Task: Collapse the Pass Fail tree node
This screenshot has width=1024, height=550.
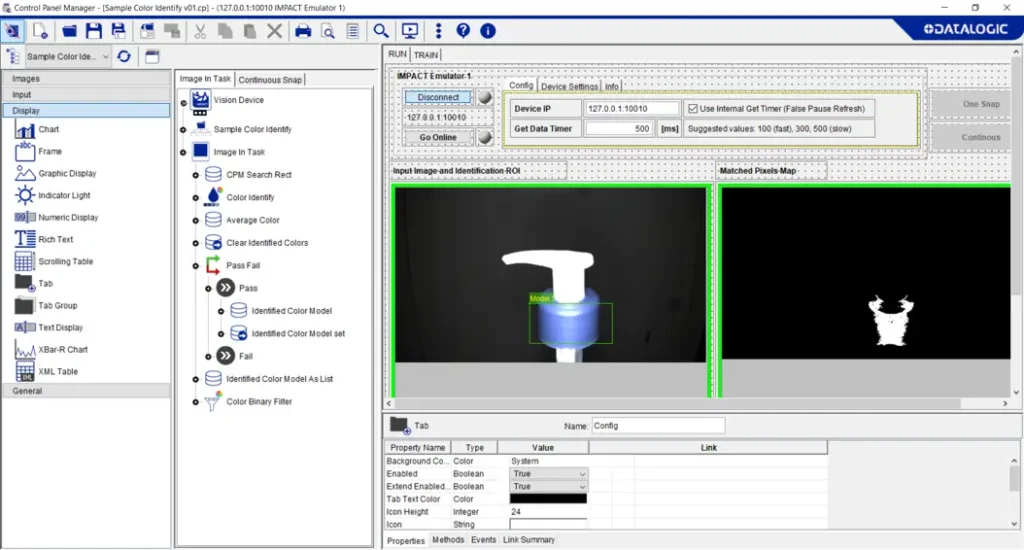Action: point(196,265)
